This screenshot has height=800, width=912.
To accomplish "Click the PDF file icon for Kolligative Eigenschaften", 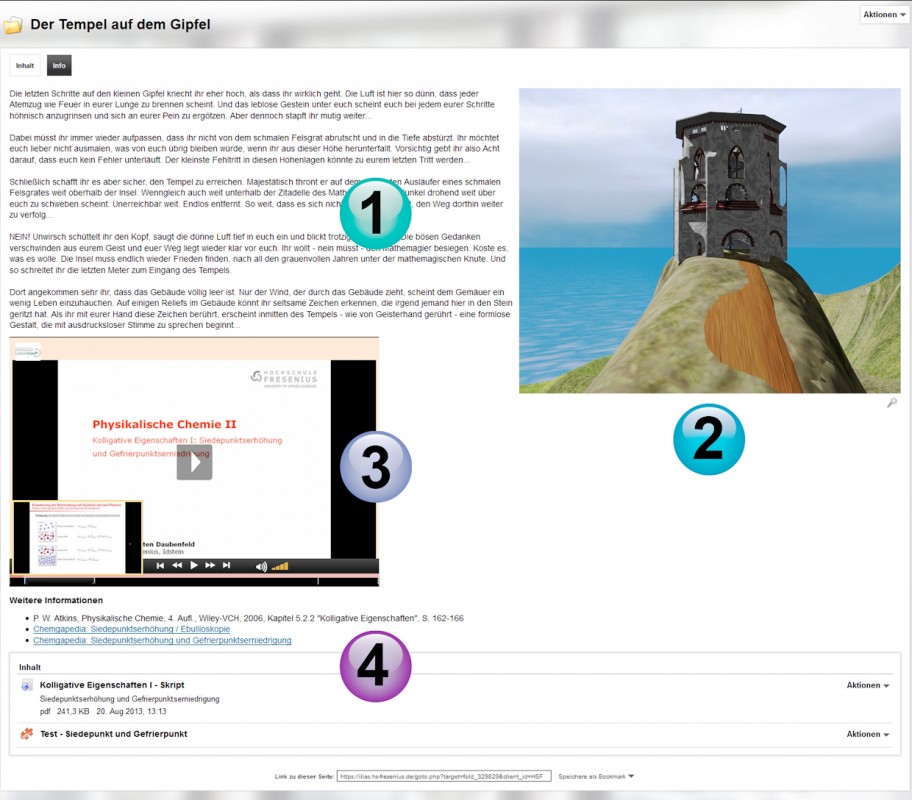I will (27, 685).
